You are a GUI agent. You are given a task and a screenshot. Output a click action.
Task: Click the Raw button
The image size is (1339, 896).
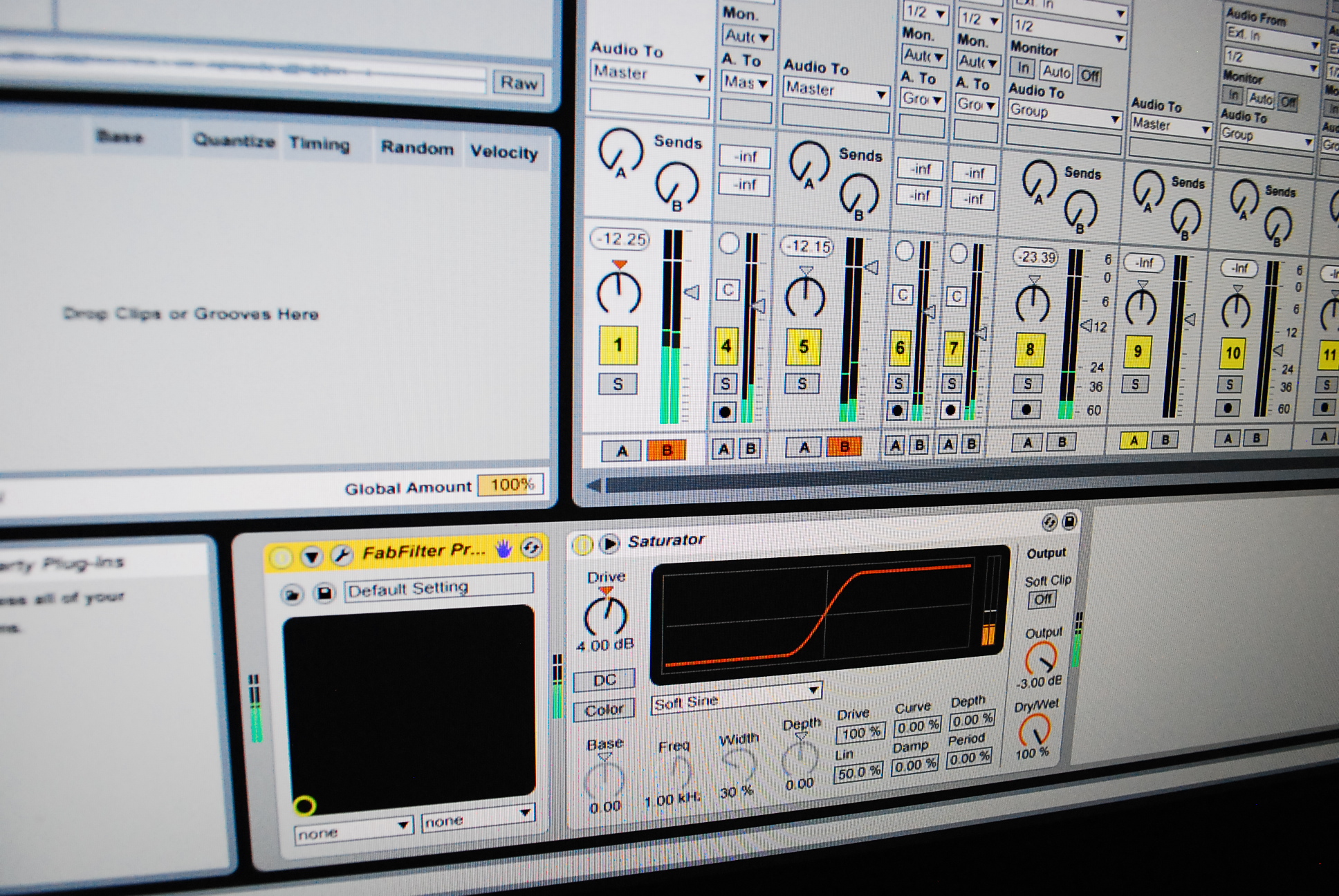click(518, 83)
